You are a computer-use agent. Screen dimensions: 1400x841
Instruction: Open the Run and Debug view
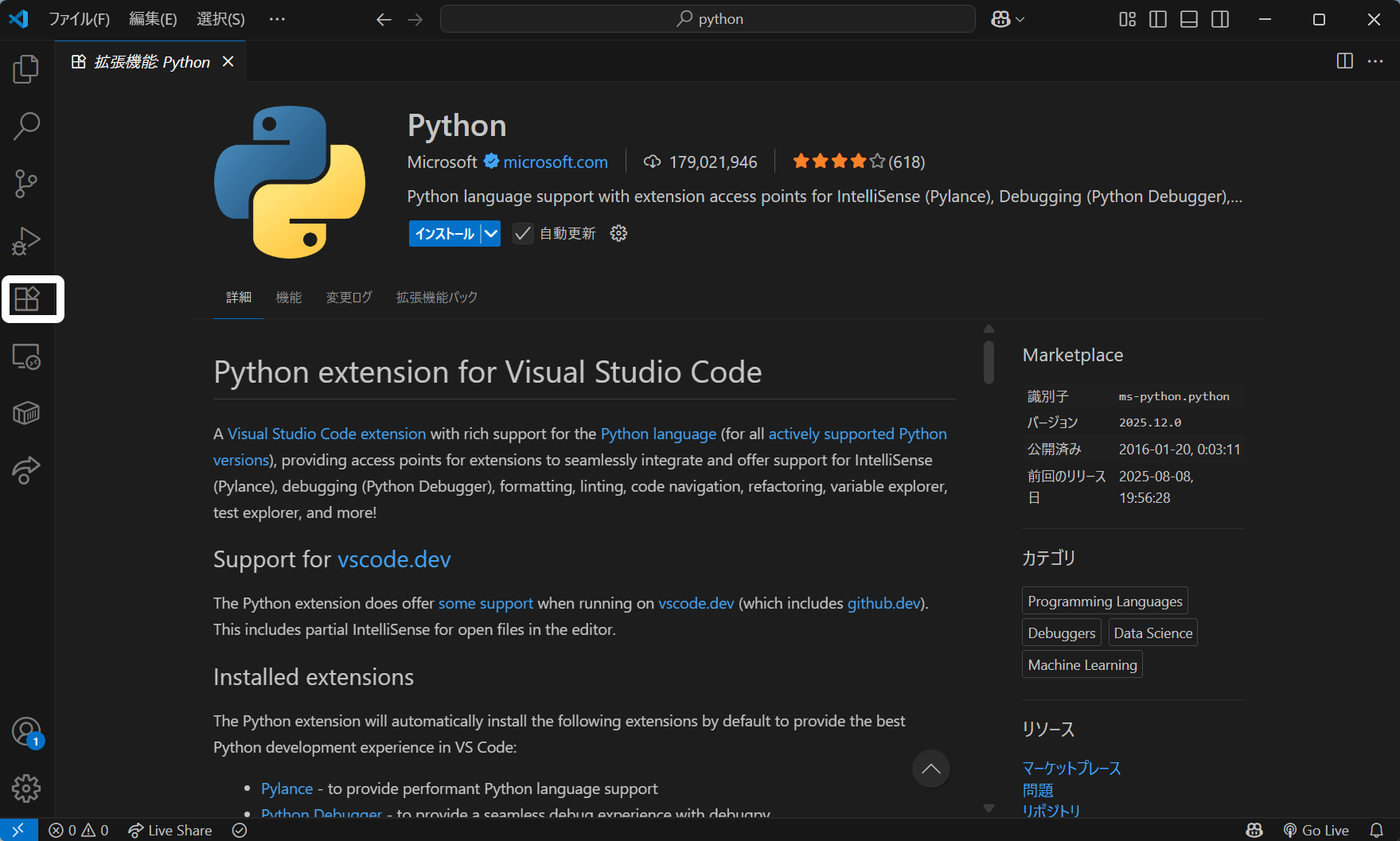[x=26, y=241]
